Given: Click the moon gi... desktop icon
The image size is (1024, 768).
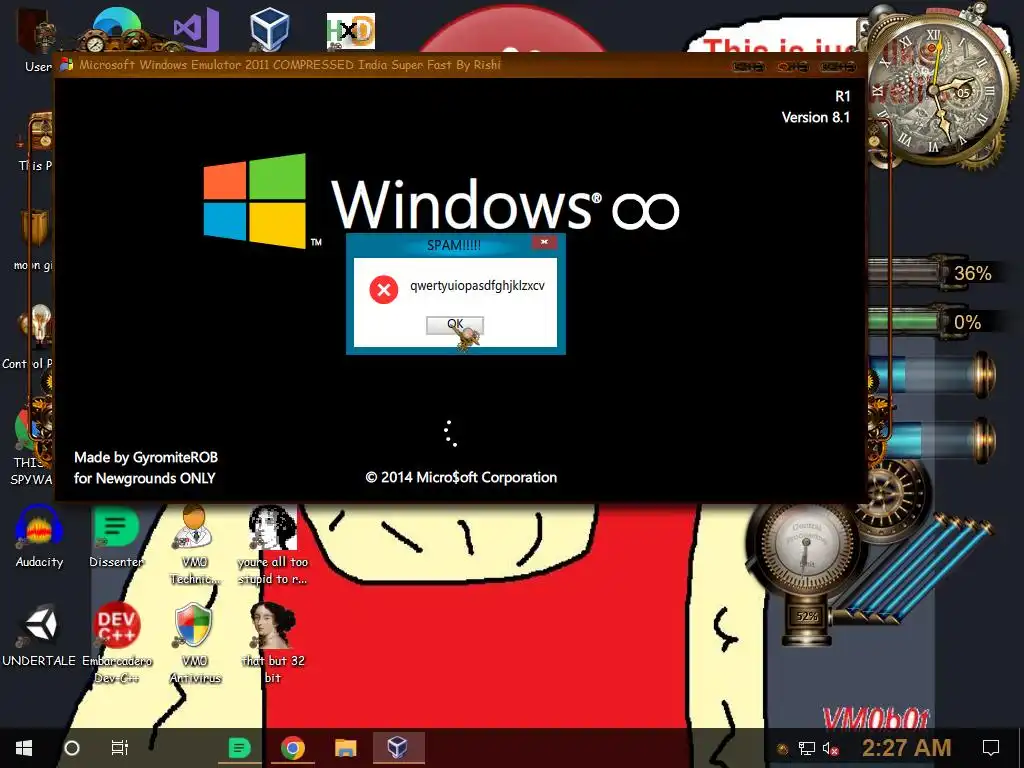Looking at the screenshot, I should pos(36,240).
